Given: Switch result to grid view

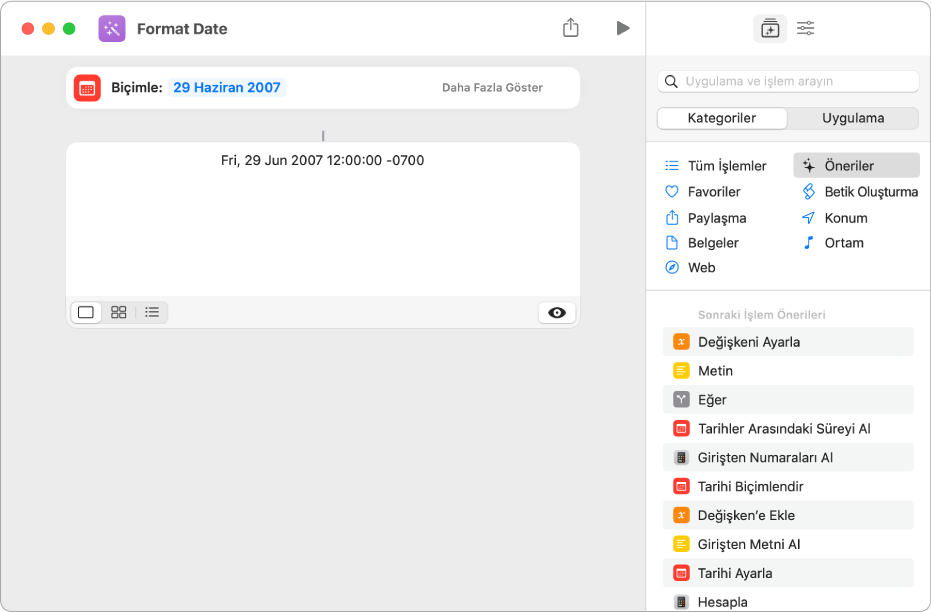Looking at the screenshot, I should pos(119,312).
